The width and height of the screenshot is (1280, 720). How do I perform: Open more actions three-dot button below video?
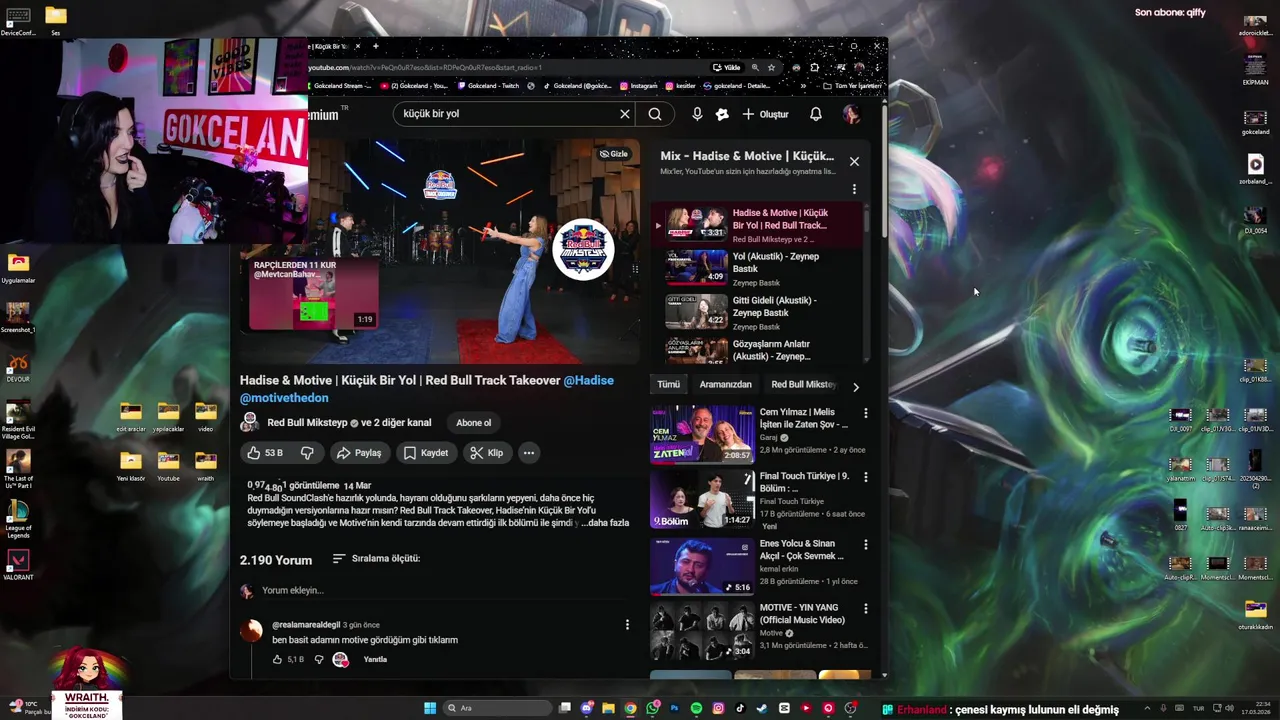point(529,453)
